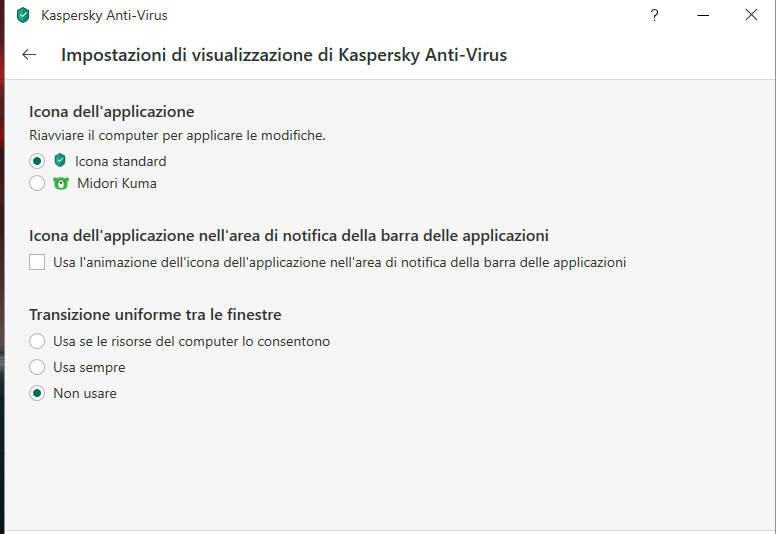This screenshot has width=776, height=534.
Task: Enable the taskbar icon animation checkbox
Action: pyautogui.click(x=37, y=262)
